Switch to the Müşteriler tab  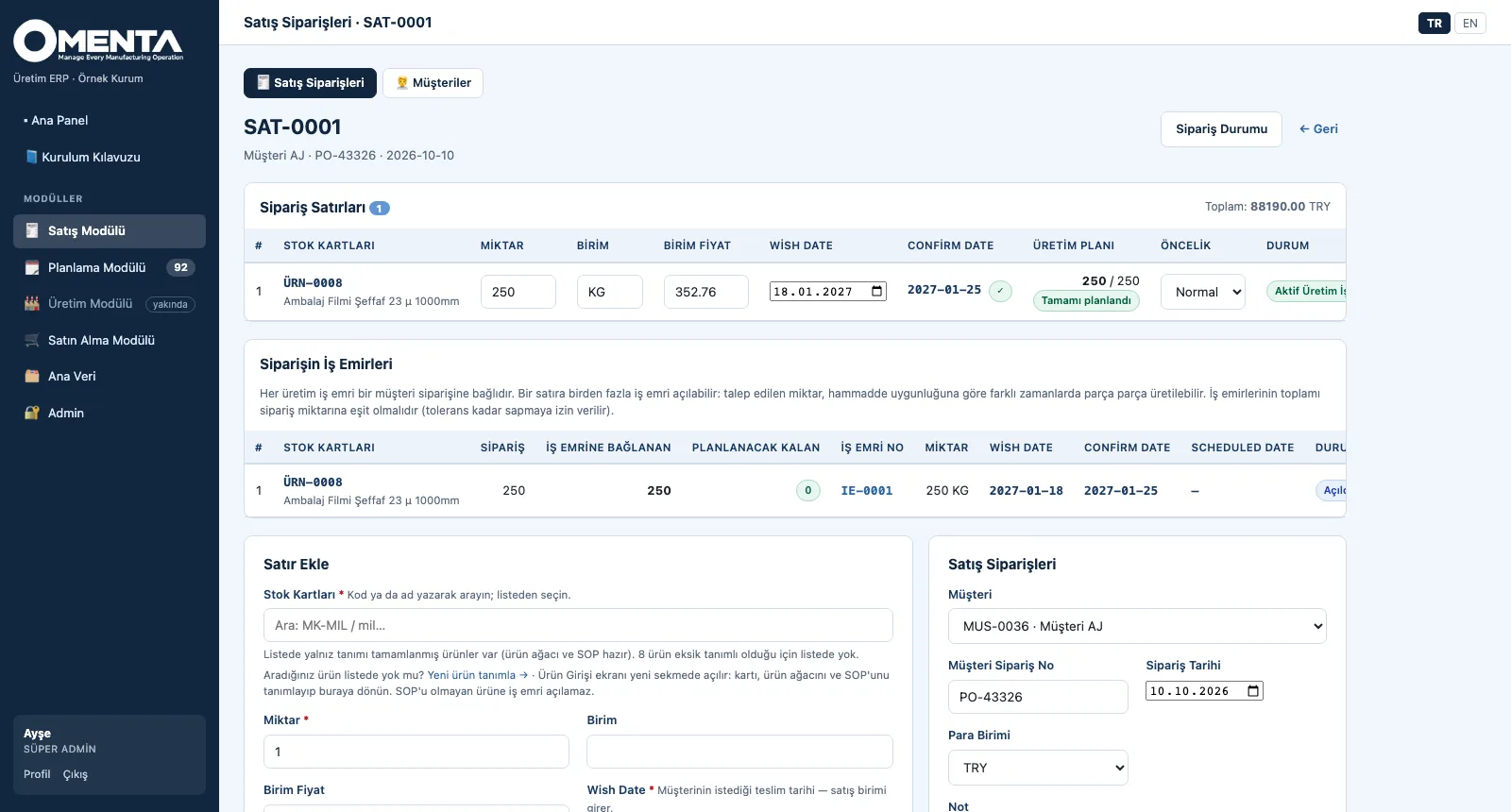tap(433, 83)
